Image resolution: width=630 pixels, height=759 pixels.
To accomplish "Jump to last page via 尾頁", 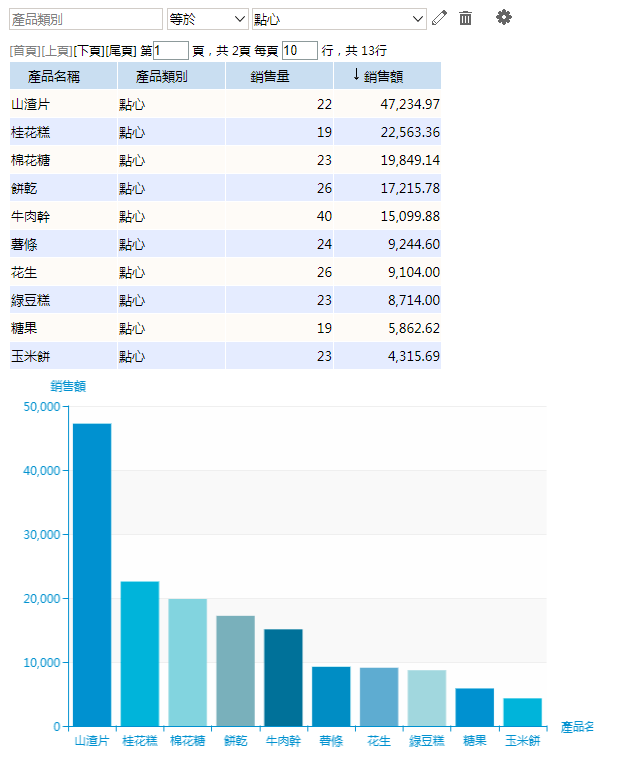I will (x=120, y=50).
